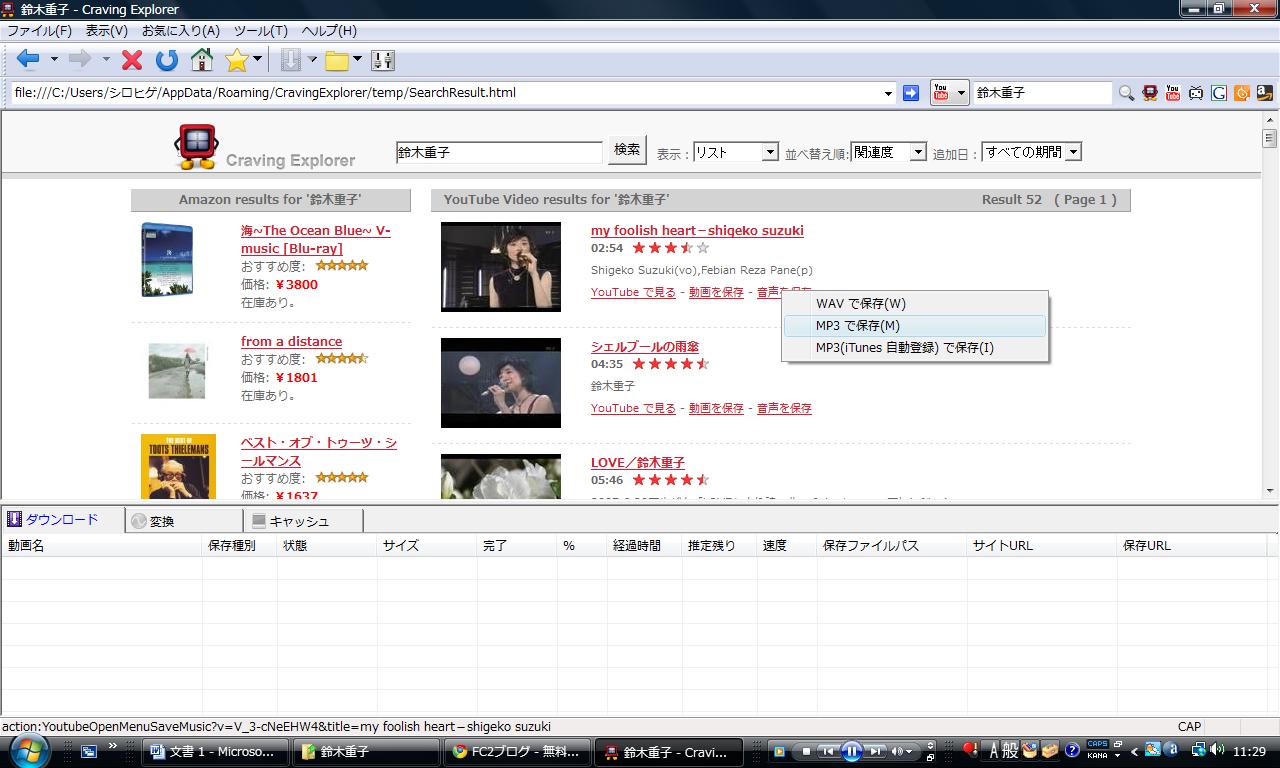Search Niconico using the TV face icon
Screen dimensions: 1280x768
pyautogui.click(x=1196, y=93)
